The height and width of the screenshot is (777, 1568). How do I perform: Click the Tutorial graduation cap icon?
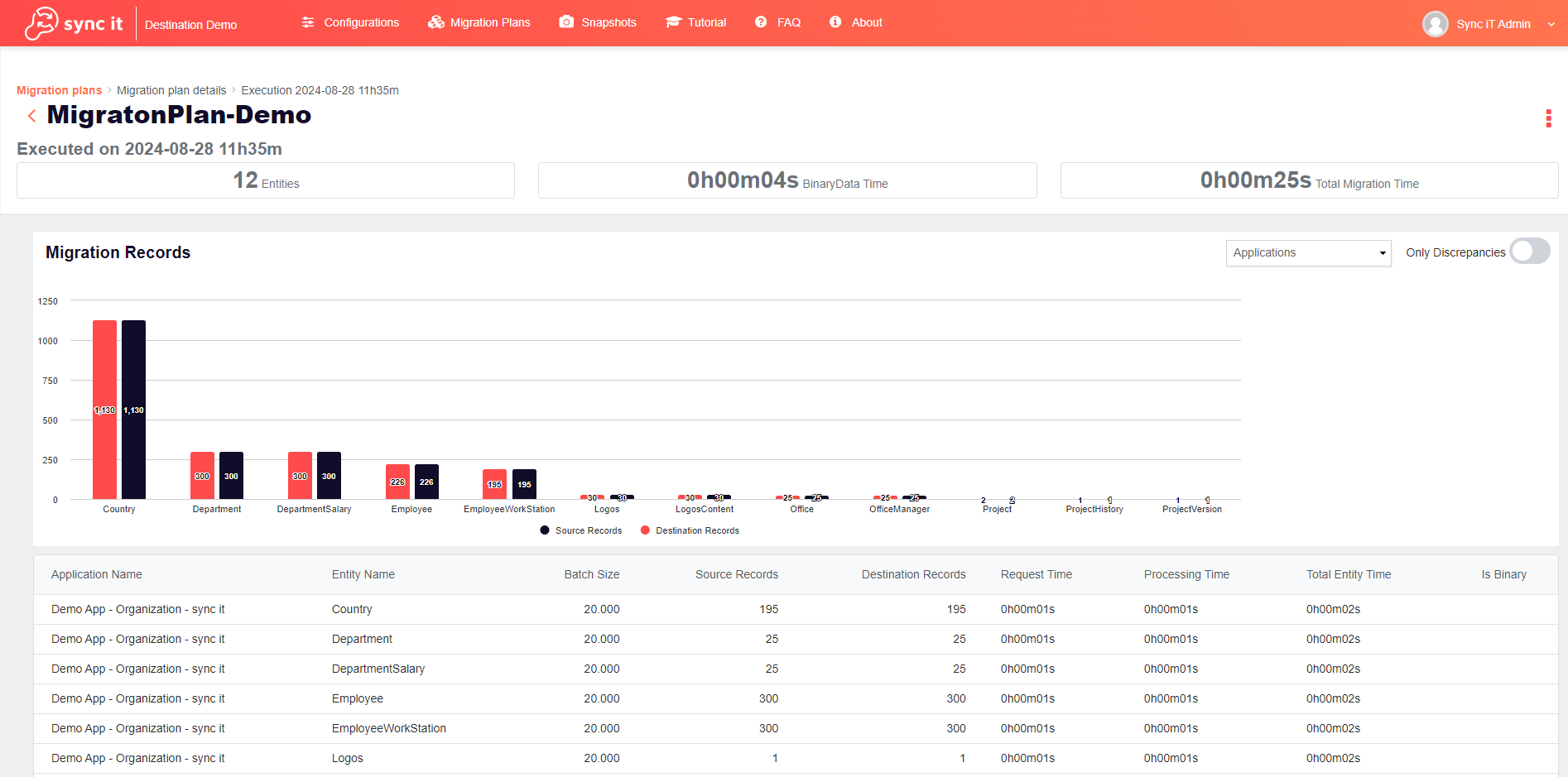673,22
